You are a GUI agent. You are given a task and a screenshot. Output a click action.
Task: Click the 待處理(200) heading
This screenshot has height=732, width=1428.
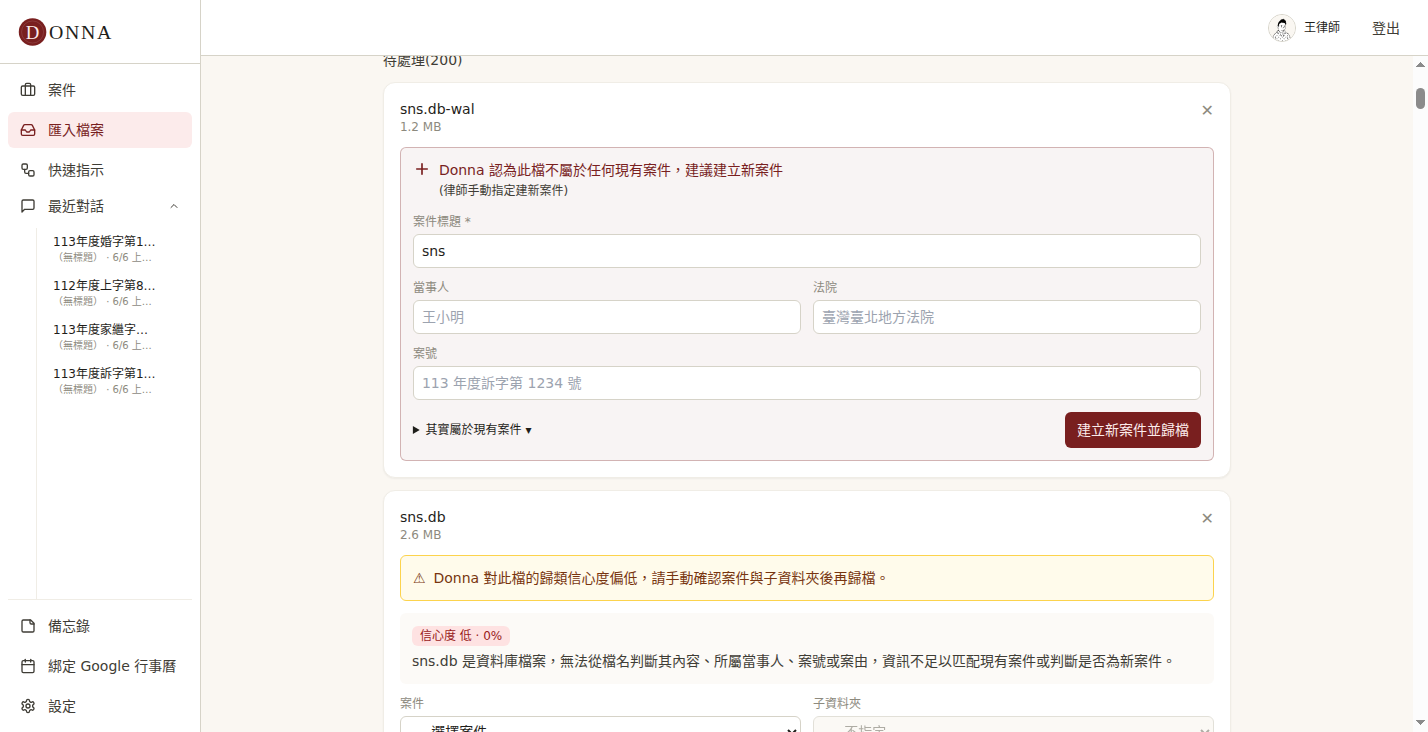point(423,61)
